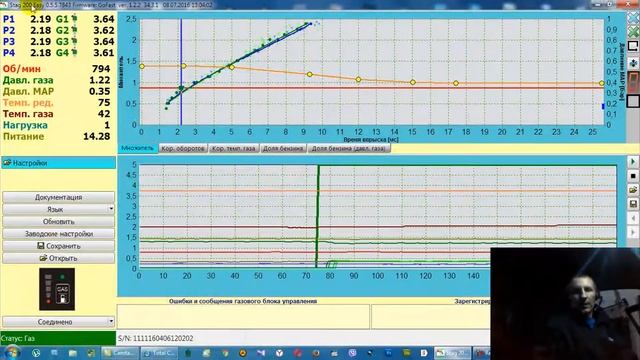Delete blue multiplier points icon

click(633, 18)
